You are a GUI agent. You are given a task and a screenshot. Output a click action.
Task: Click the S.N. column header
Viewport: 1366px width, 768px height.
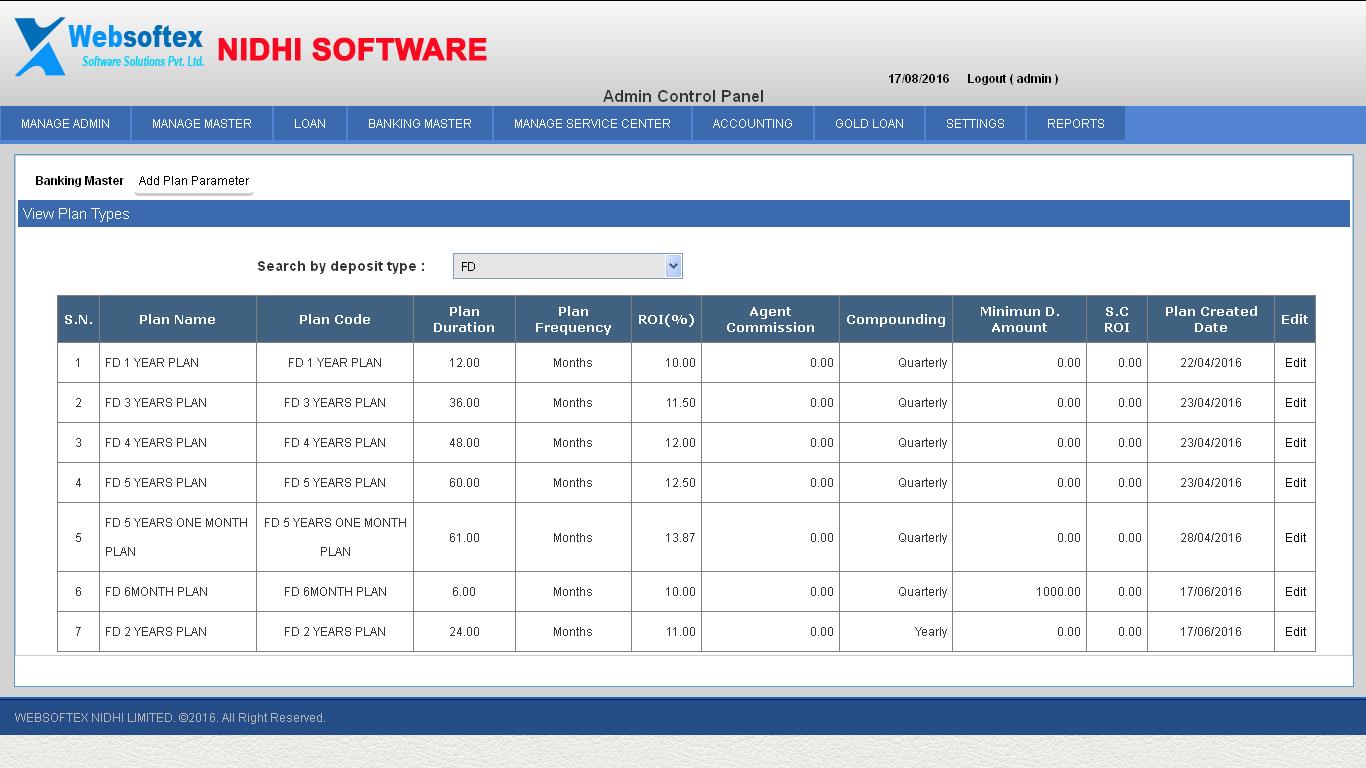[78, 320]
